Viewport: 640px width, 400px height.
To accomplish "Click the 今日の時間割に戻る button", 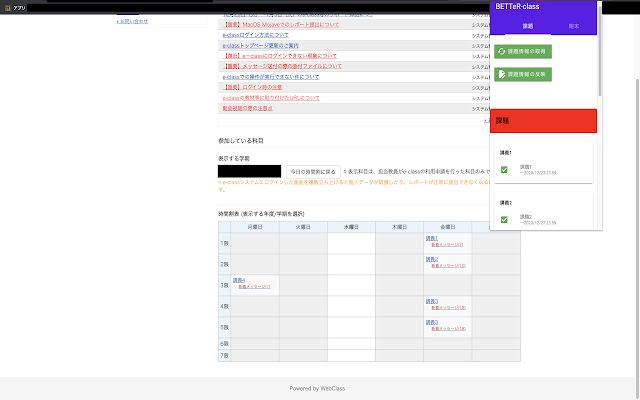I will pos(313,172).
